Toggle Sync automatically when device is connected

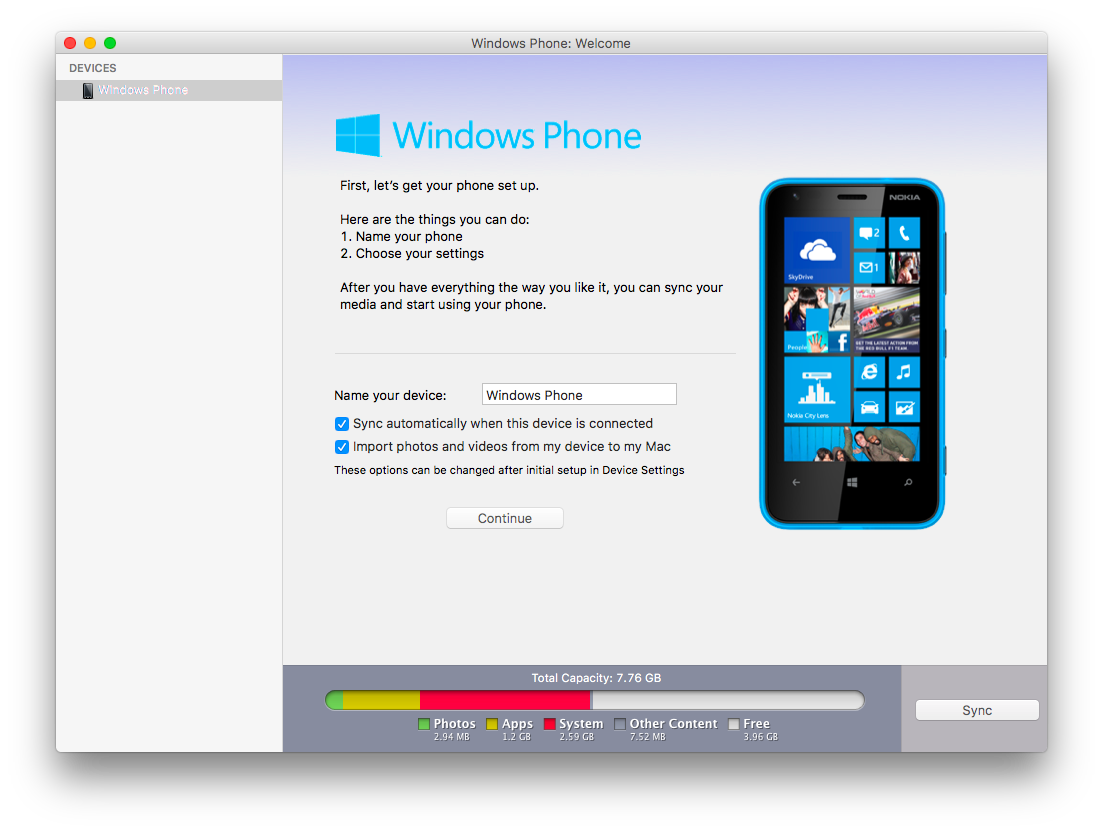342,424
